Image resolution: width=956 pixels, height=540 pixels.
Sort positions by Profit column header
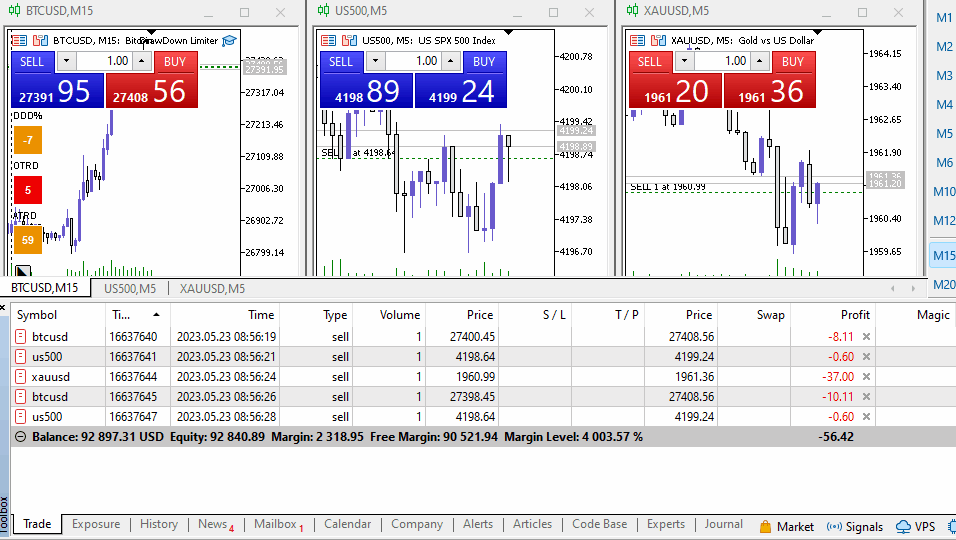pyautogui.click(x=833, y=314)
